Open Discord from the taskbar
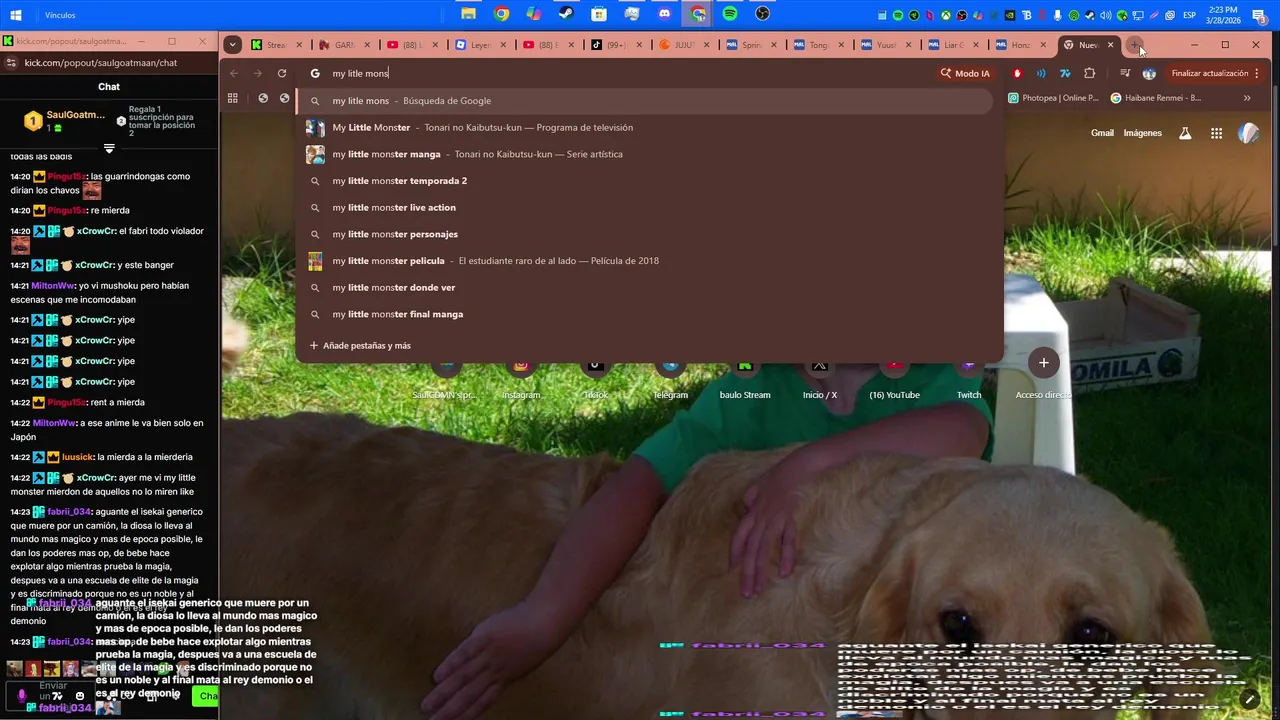Screen dimensions: 1280x720 coord(665,14)
